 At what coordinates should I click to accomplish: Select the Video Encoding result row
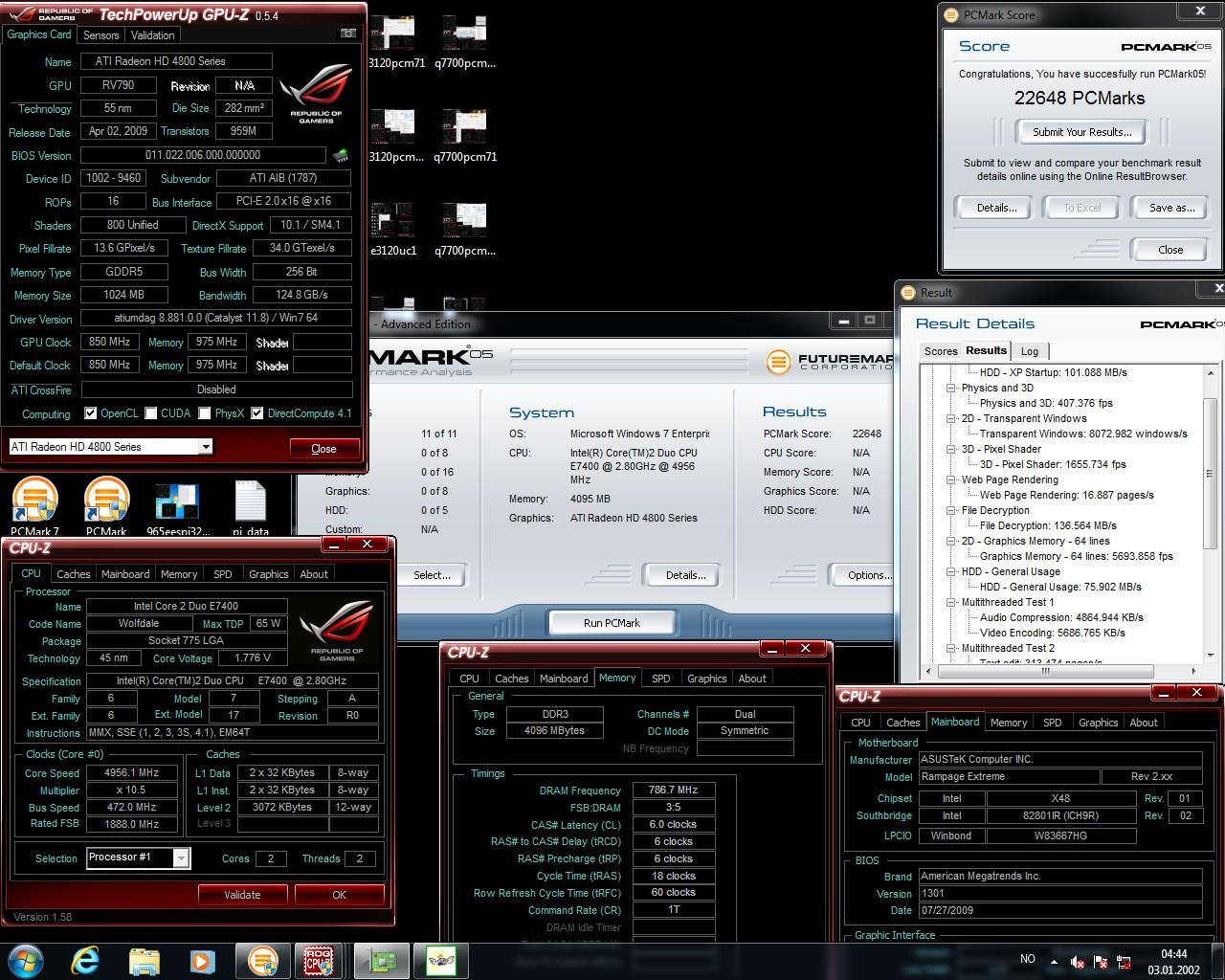point(1052,633)
